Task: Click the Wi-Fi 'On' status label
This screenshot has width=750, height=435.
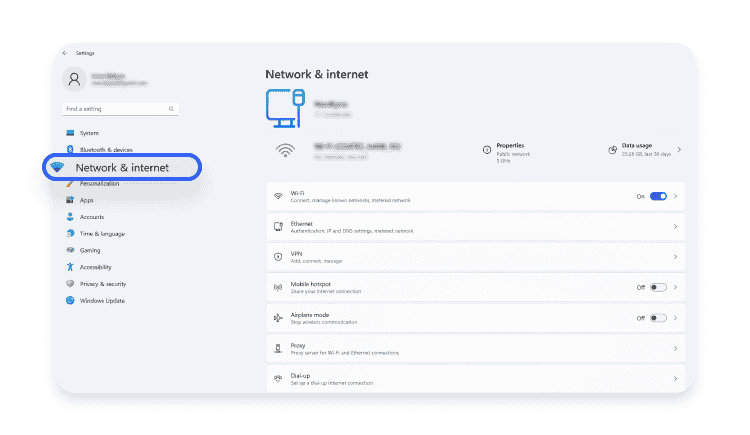Action: click(640, 197)
